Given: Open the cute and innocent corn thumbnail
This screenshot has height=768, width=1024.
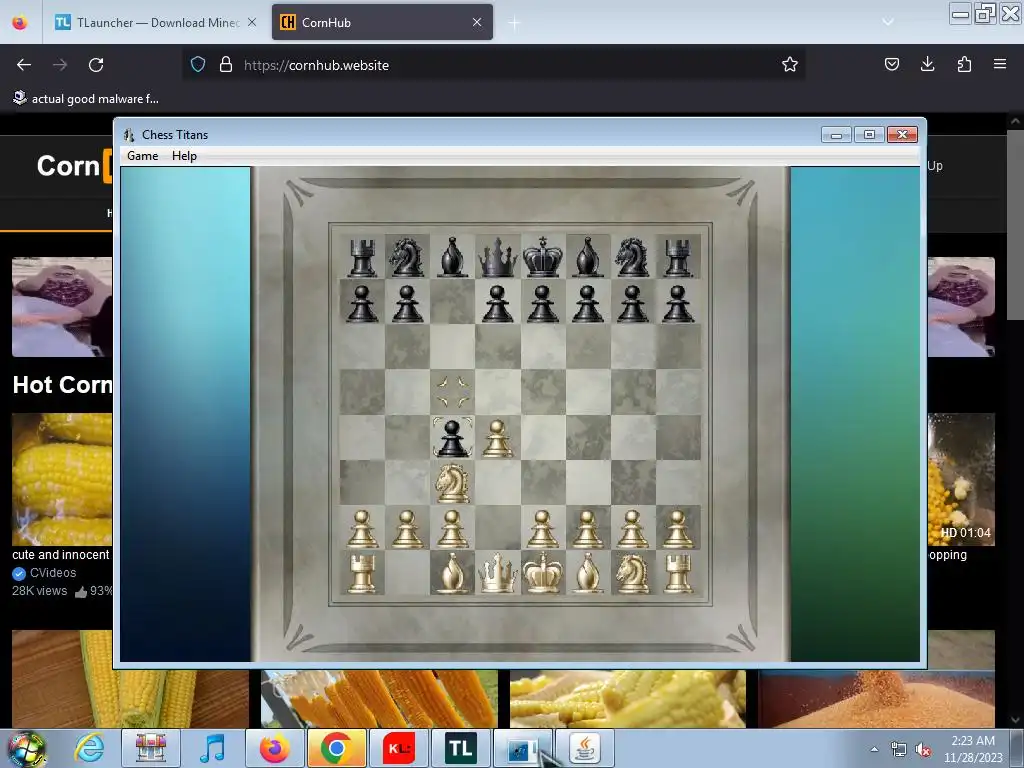Looking at the screenshot, I should tap(62, 479).
